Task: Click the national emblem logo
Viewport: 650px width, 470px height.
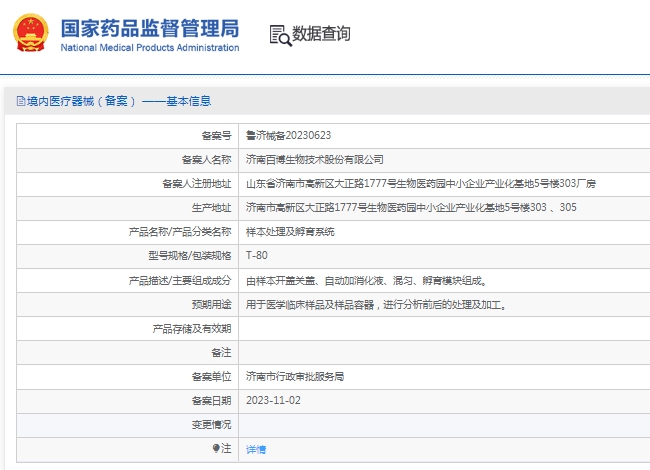Action: point(30,33)
